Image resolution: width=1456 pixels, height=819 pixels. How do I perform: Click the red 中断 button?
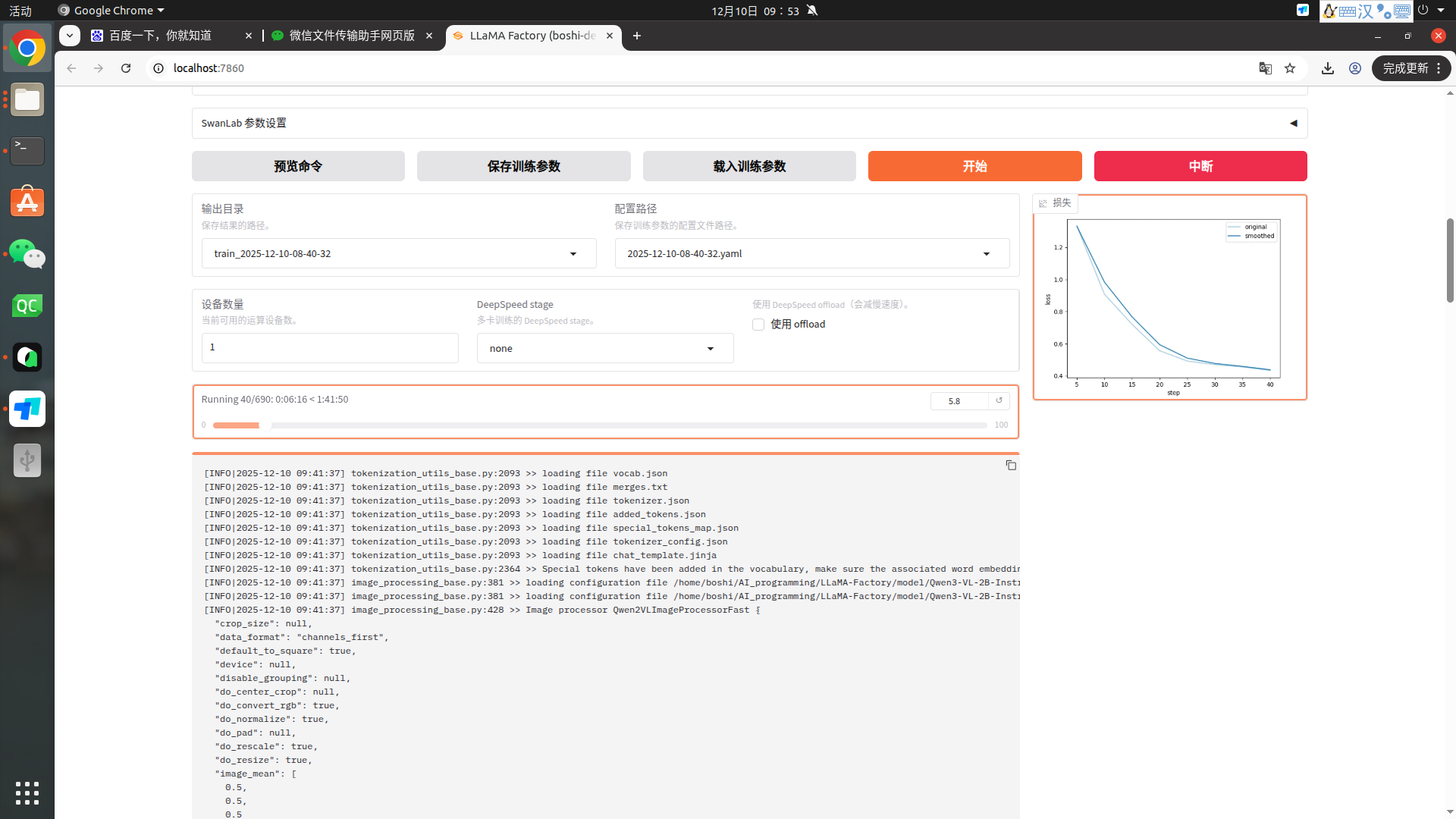1200,166
